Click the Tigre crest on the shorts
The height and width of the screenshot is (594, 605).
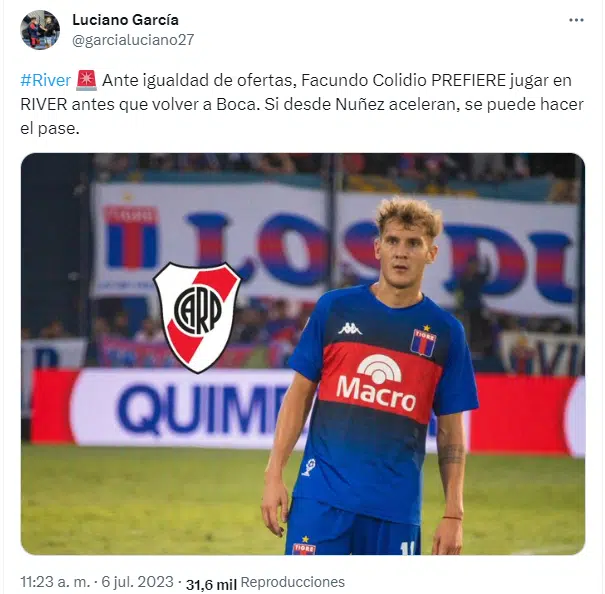[x=304, y=545]
